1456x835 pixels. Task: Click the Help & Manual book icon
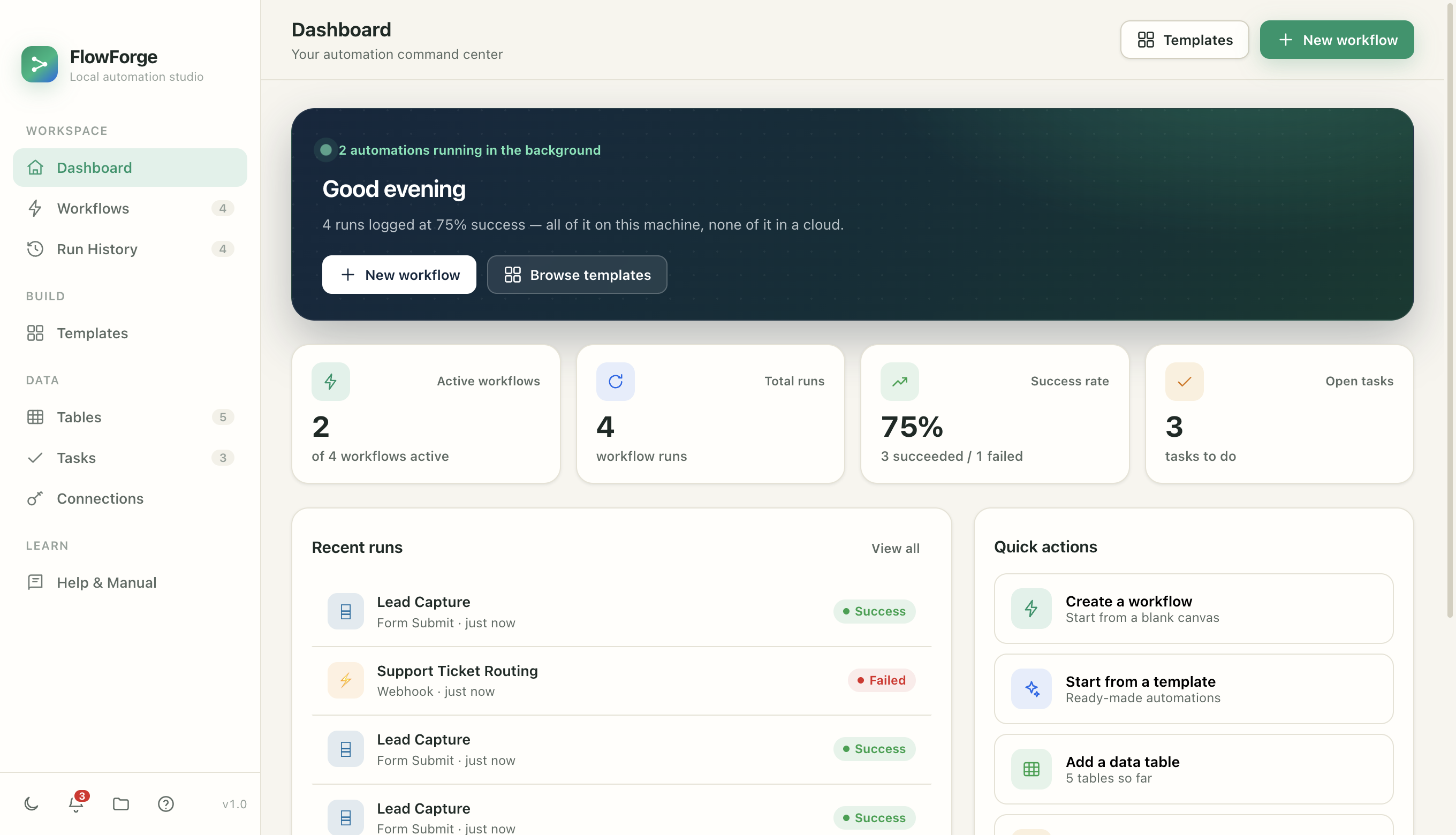coord(35,582)
